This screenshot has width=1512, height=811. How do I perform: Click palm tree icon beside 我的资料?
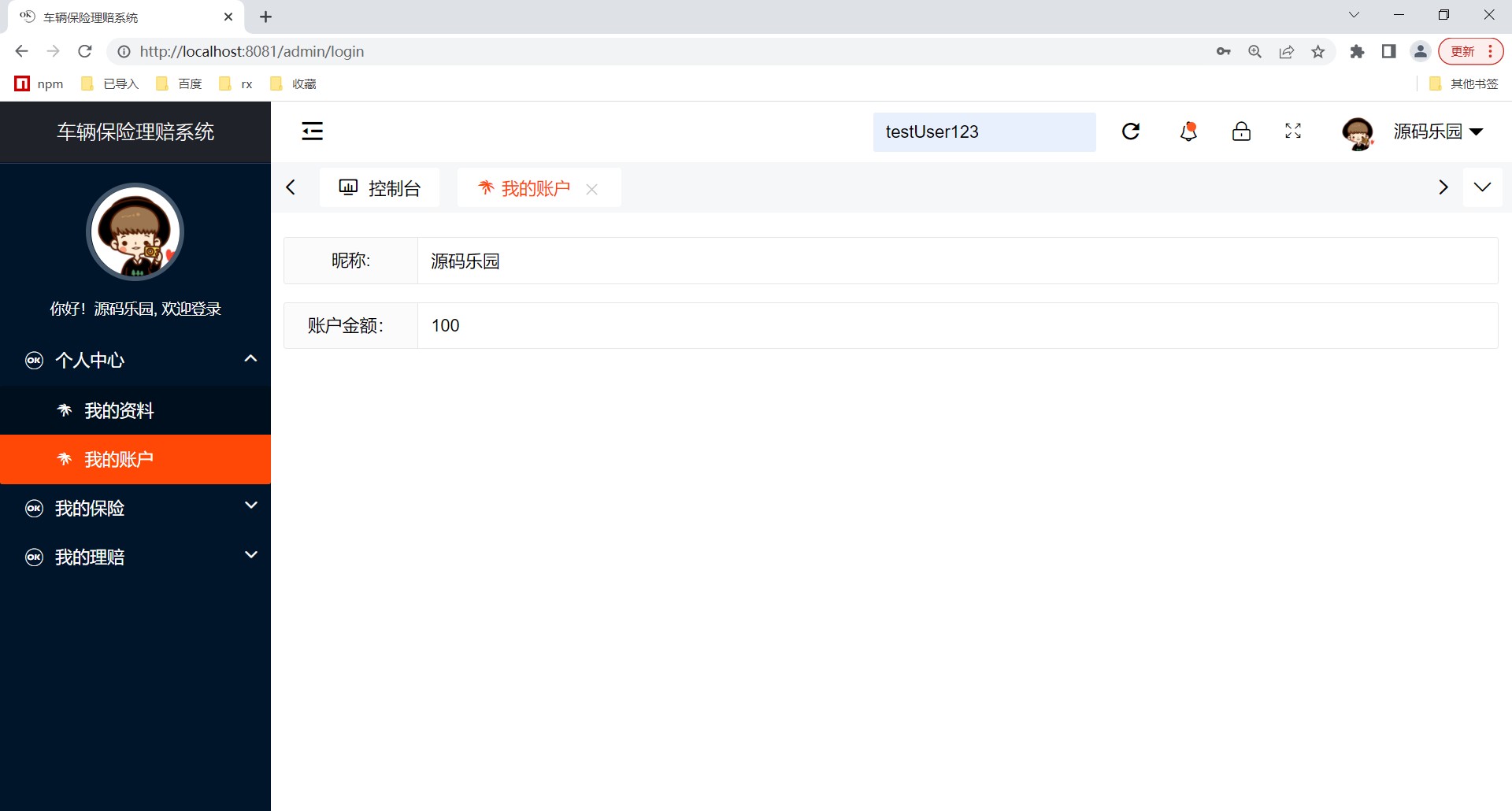[x=65, y=410]
